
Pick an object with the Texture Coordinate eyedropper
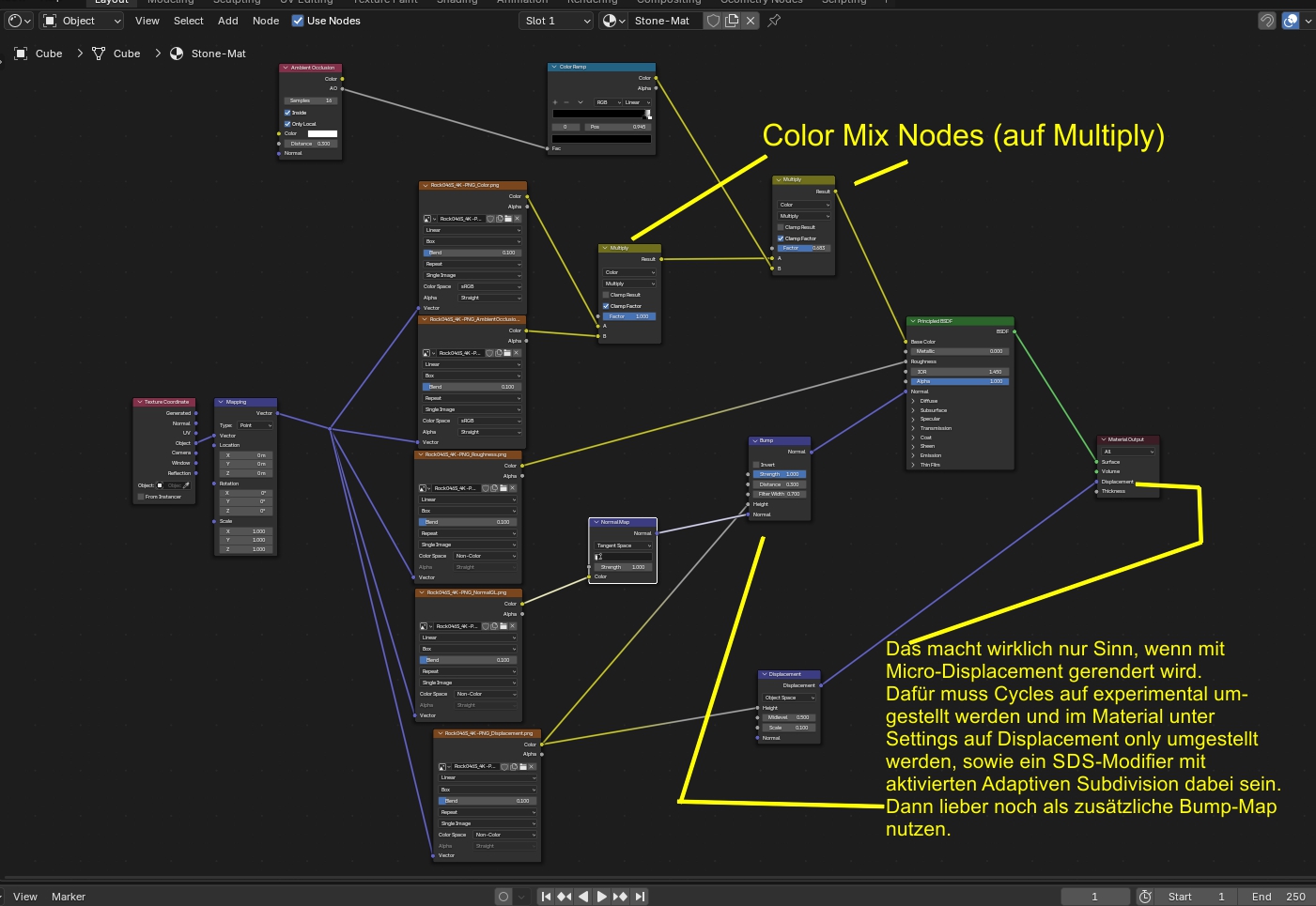pyautogui.click(x=186, y=485)
